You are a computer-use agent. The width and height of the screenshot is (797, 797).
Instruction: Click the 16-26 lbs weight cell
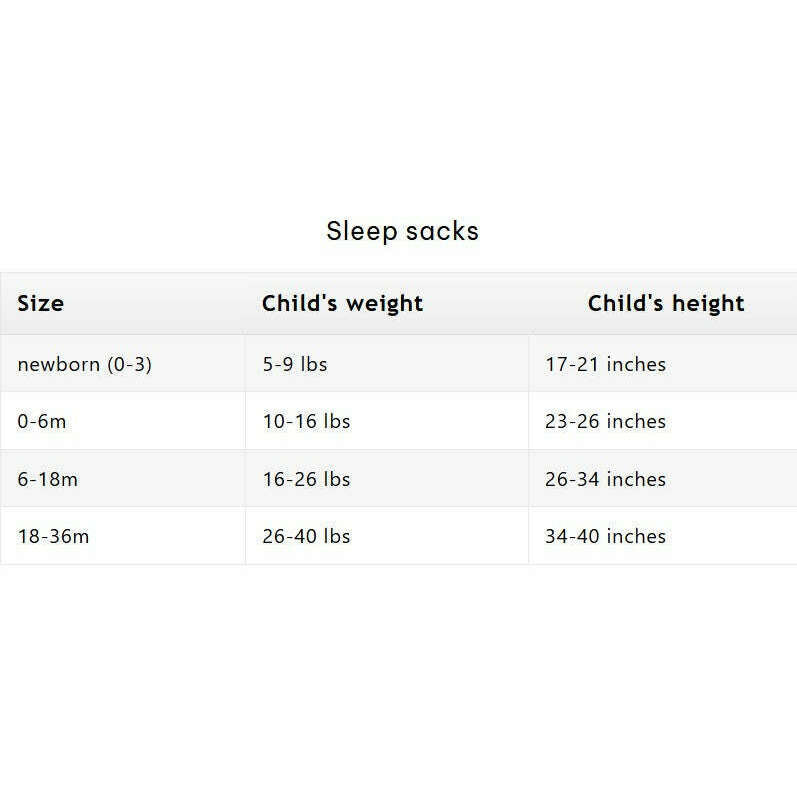pos(306,479)
